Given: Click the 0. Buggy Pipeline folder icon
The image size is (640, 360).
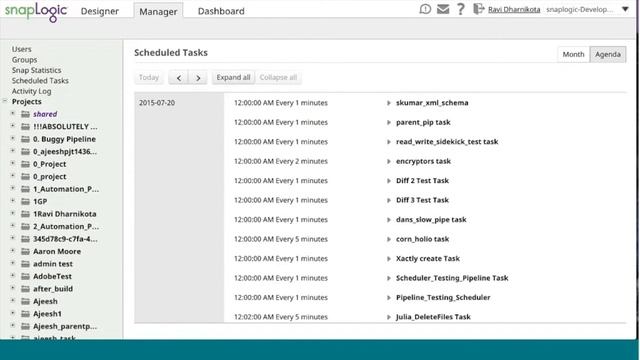Looking at the screenshot, I should (x=25, y=139).
